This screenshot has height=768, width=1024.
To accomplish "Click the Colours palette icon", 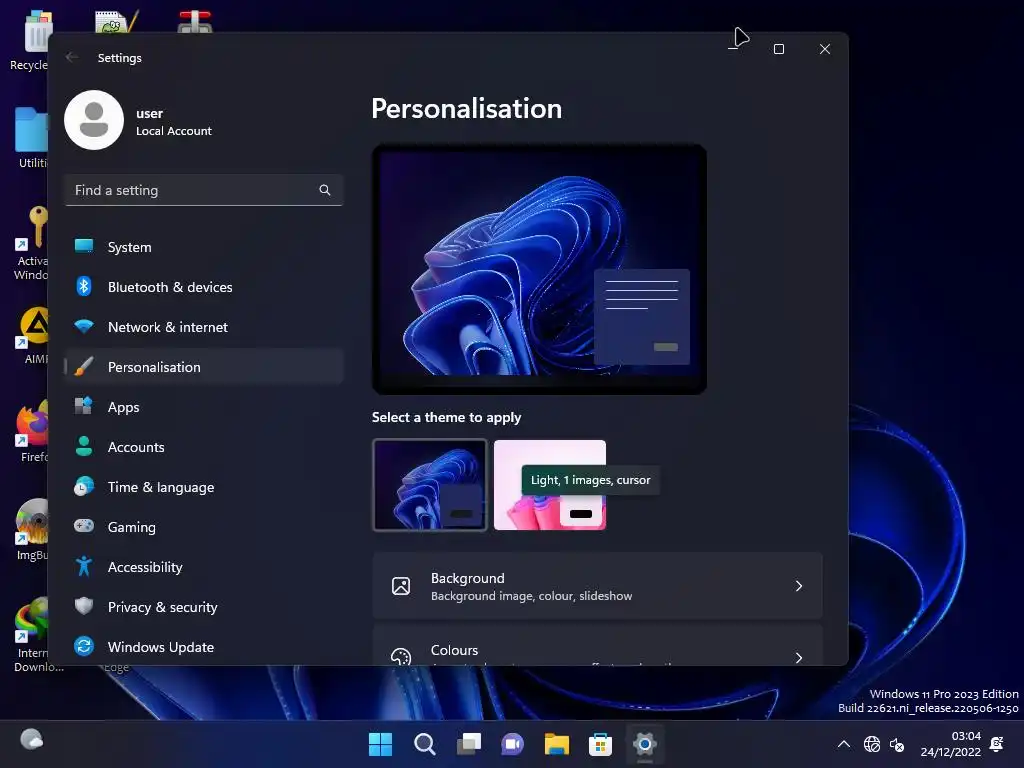I will point(401,656).
